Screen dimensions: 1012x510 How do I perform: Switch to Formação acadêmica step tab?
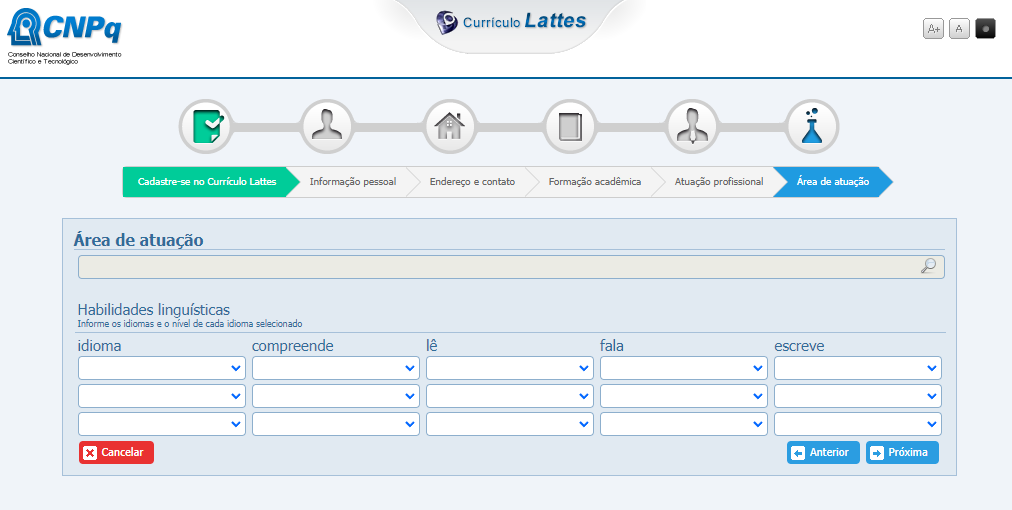click(594, 182)
